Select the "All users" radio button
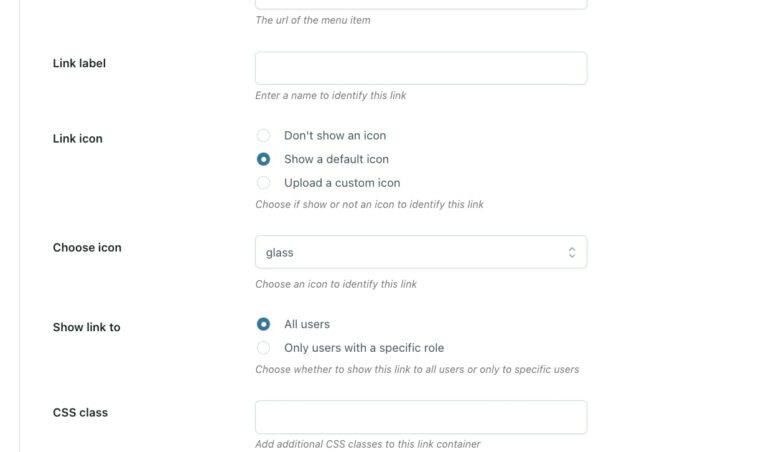The width and height of the screenshot is (769, 452). click(264, 324)
